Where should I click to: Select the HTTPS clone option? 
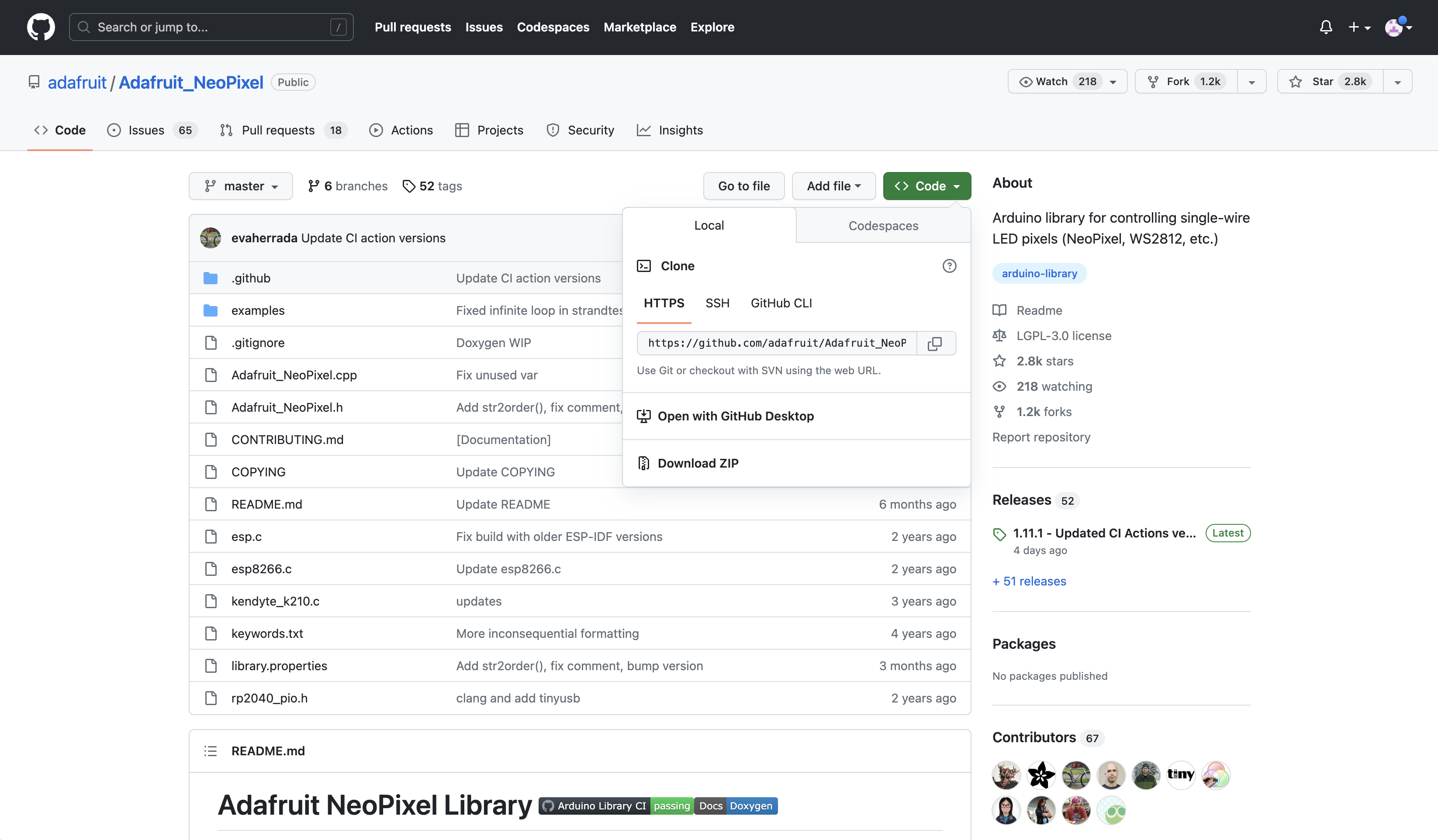664,303
